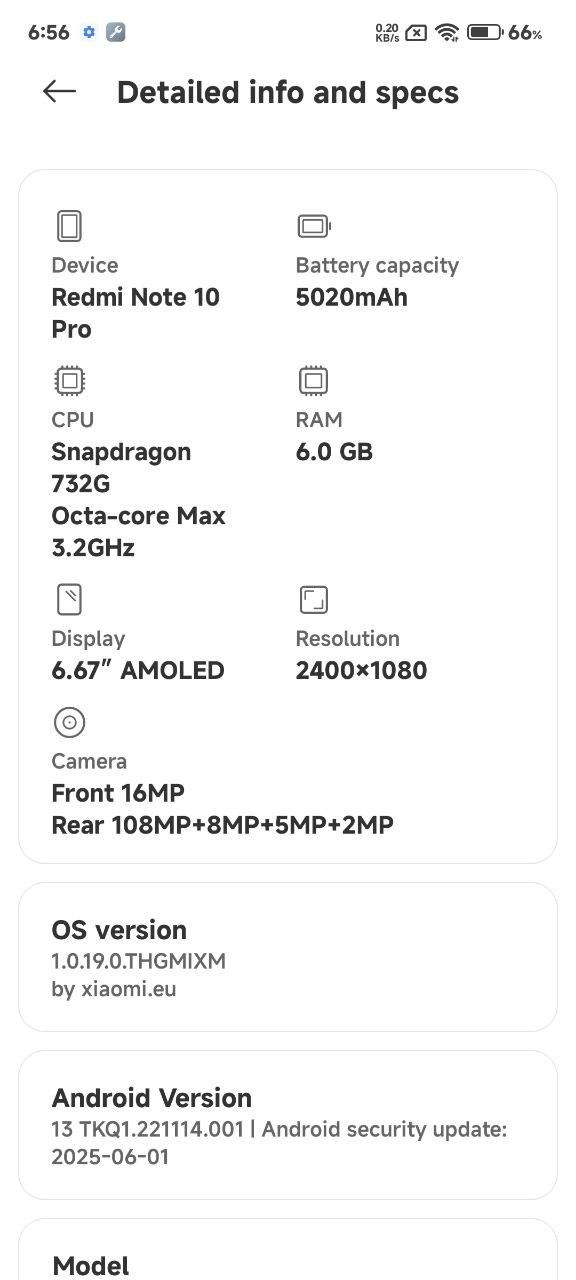Image resolution: width=576 pixels, height=1280 pixels.
Task: Tap the Display screen icon
Action: pyautogui.click(x=69, y=600)
